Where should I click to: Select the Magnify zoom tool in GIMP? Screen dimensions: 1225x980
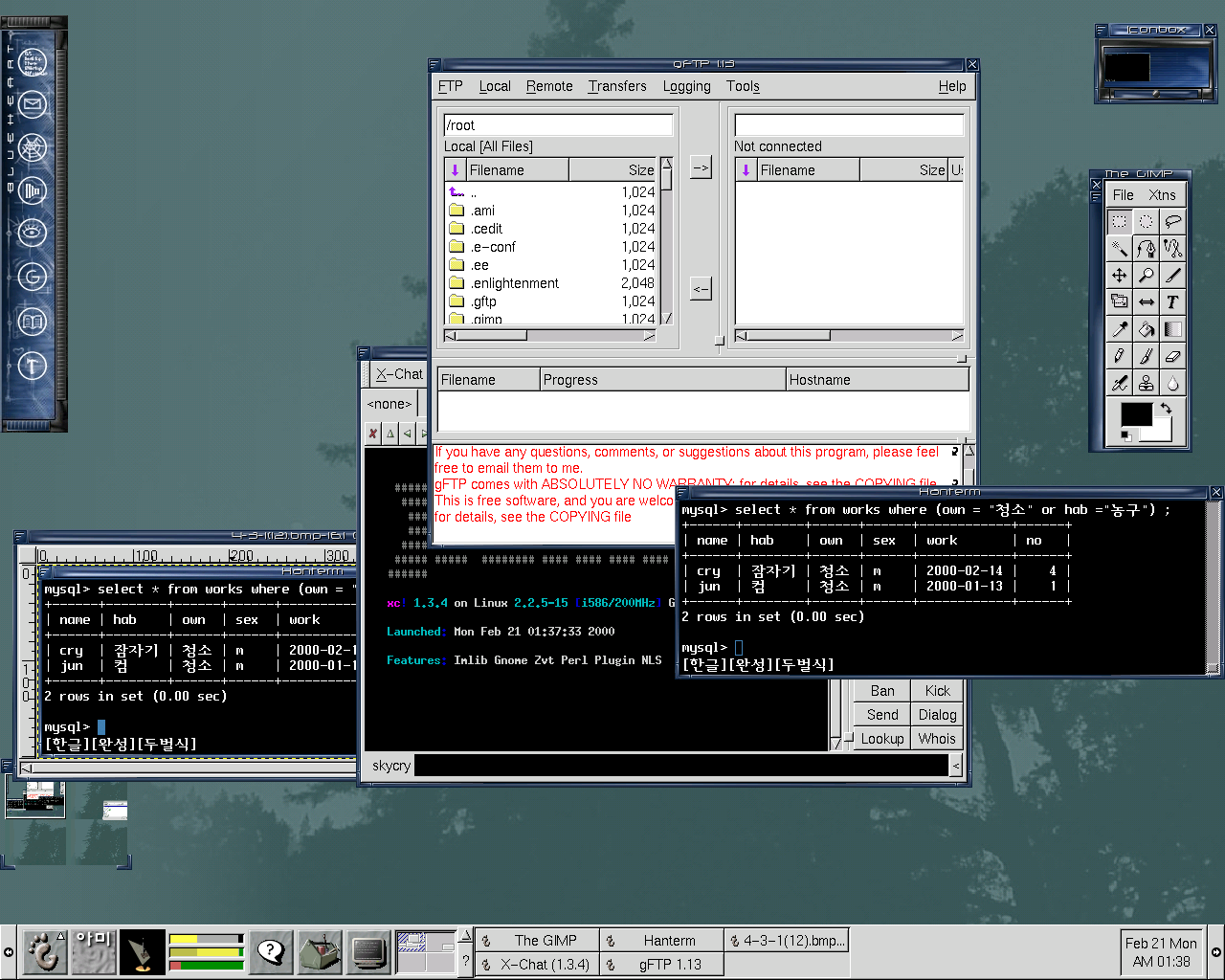(x=1146, y=275)
